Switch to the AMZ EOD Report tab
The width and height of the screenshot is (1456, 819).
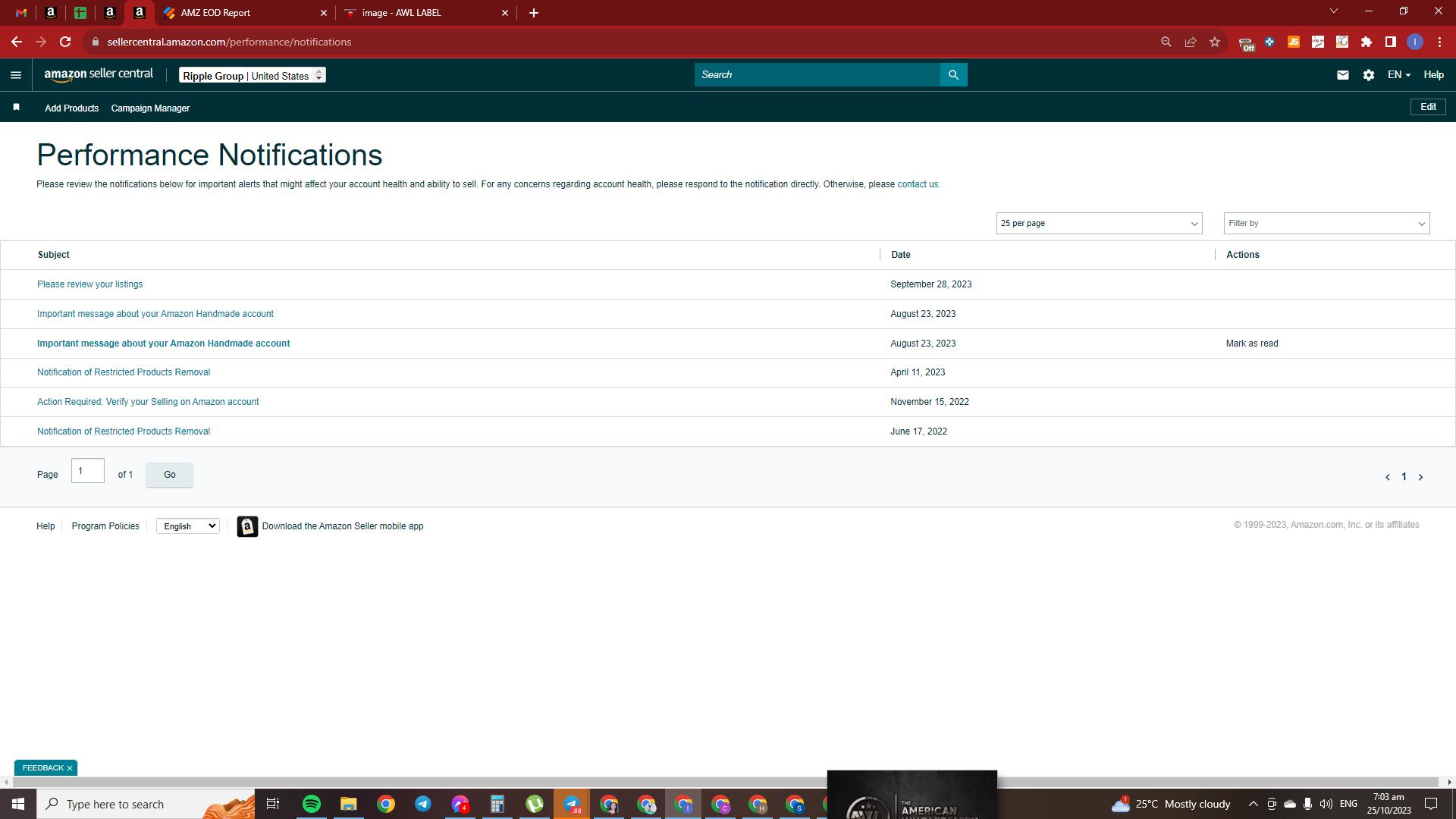pos(244,13)
